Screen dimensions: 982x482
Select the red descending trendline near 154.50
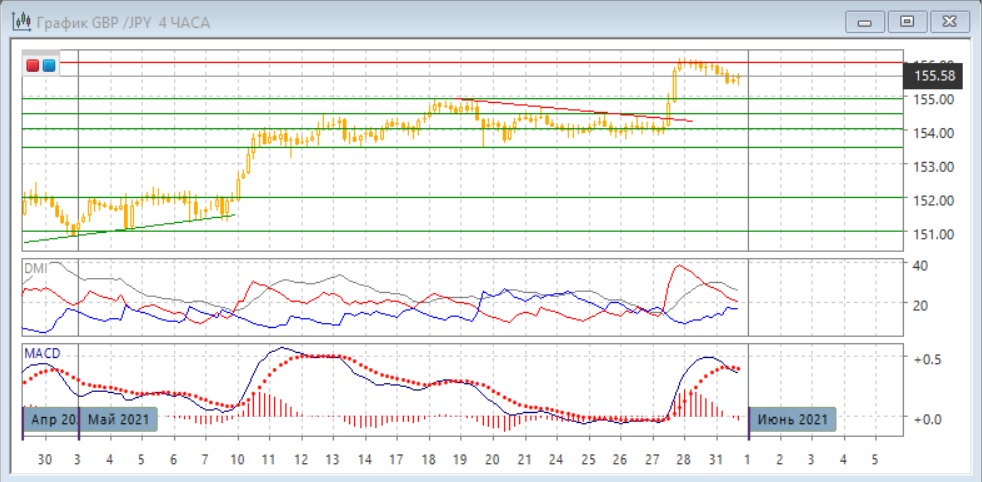pyautogui.click(x=580, y=111)
